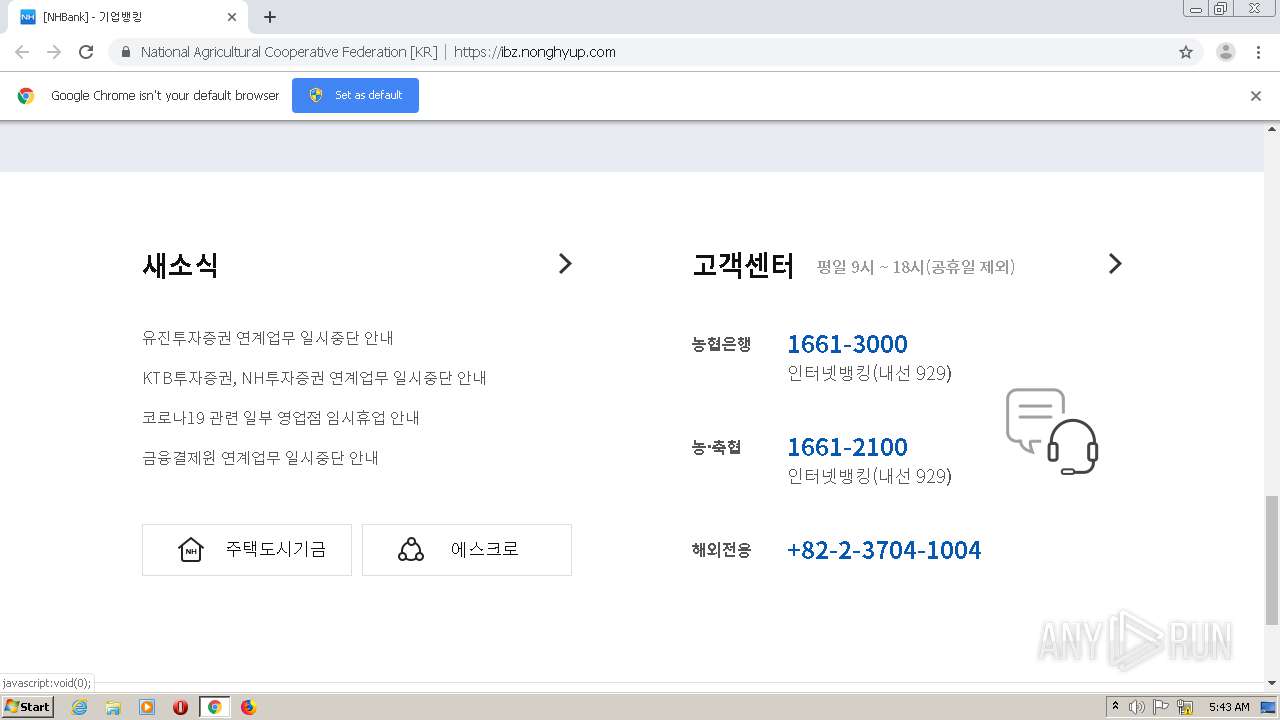The width and height of the screenshot is (1280, 720).
Task: Close the [NHBank] tab
Action: 232,17
